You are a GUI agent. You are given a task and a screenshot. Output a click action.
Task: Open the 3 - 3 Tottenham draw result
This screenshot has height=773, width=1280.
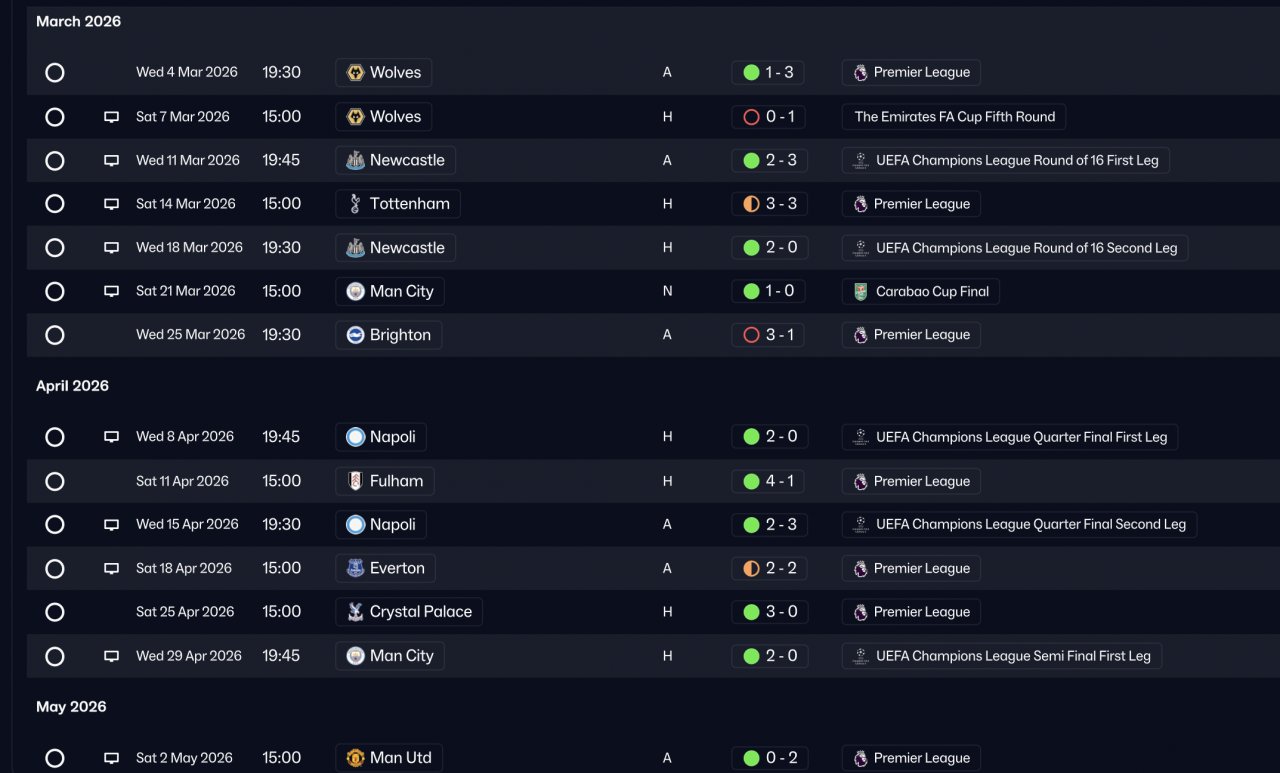click(x=769, y=204)
